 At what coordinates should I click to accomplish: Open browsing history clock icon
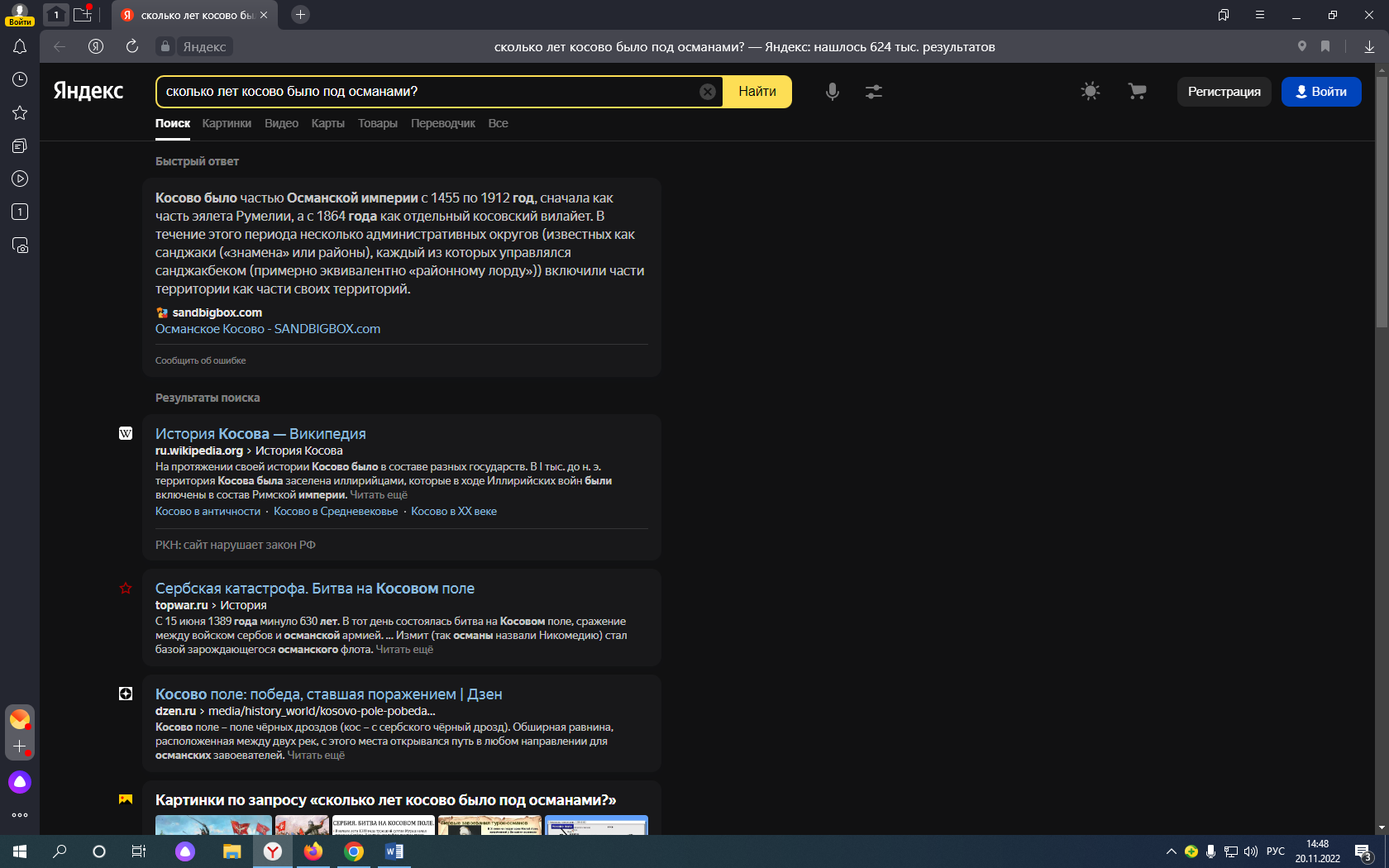coord(20,79)
